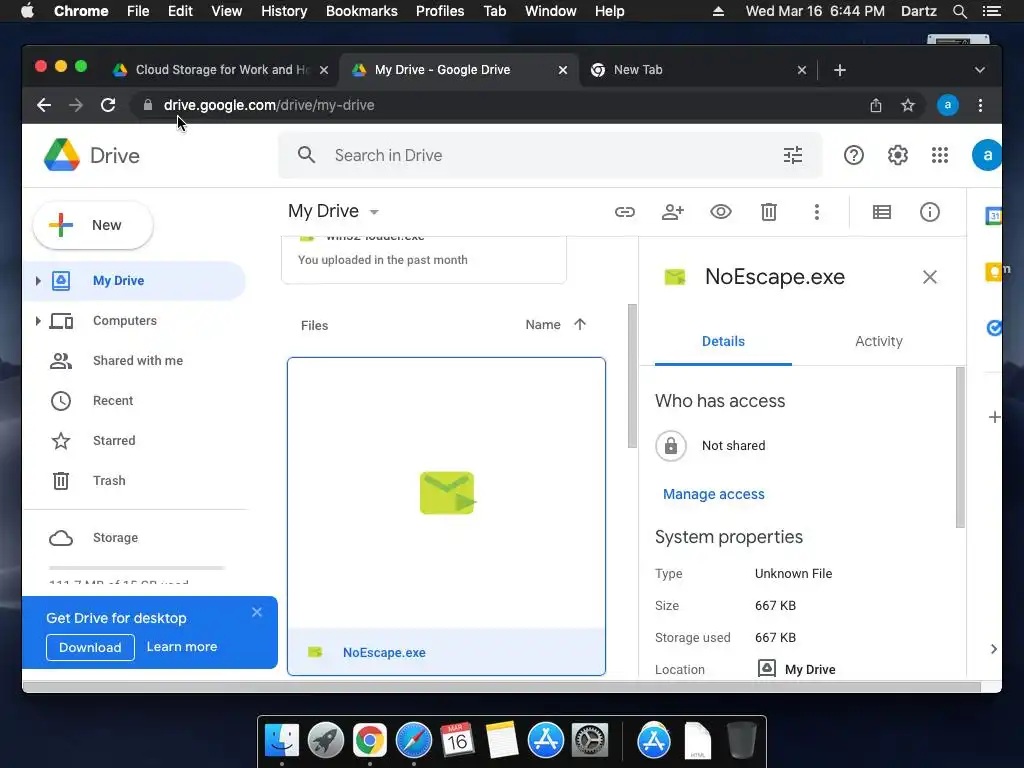Select the Details tab
Screen dimensions: 1024x768
(723, 341)
